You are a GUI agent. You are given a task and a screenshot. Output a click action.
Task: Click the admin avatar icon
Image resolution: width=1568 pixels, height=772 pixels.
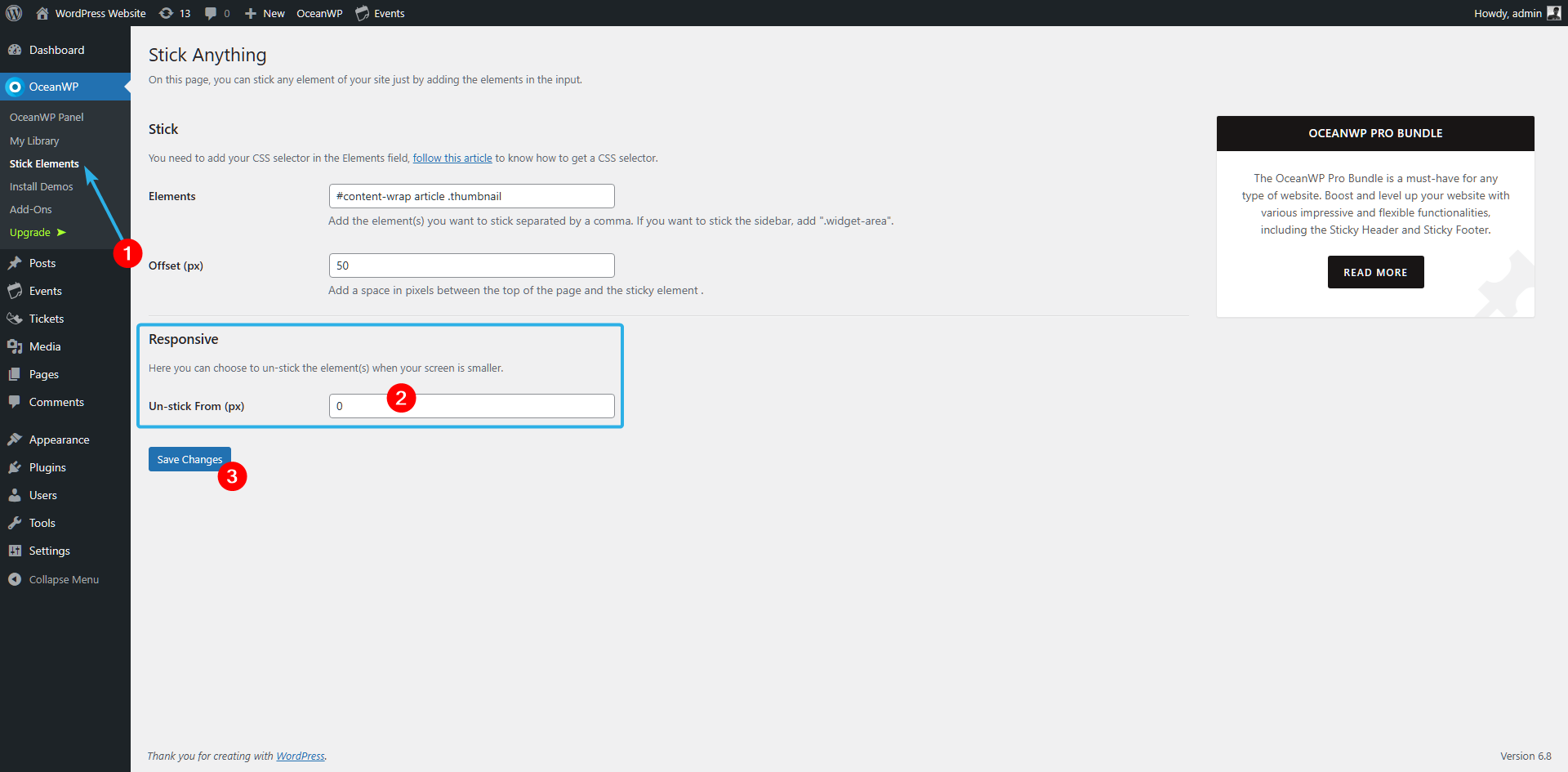1553,13
